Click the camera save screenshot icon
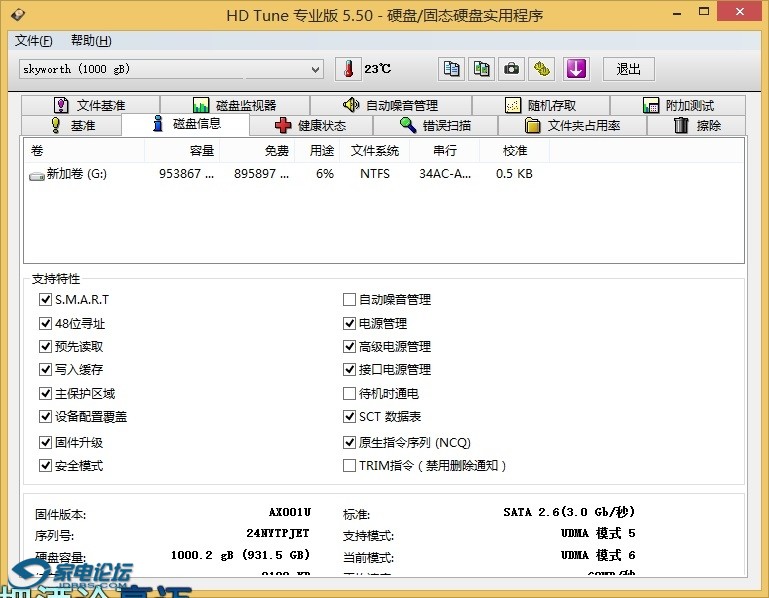Viewport: 769px width, 598px height. point(512,69)
